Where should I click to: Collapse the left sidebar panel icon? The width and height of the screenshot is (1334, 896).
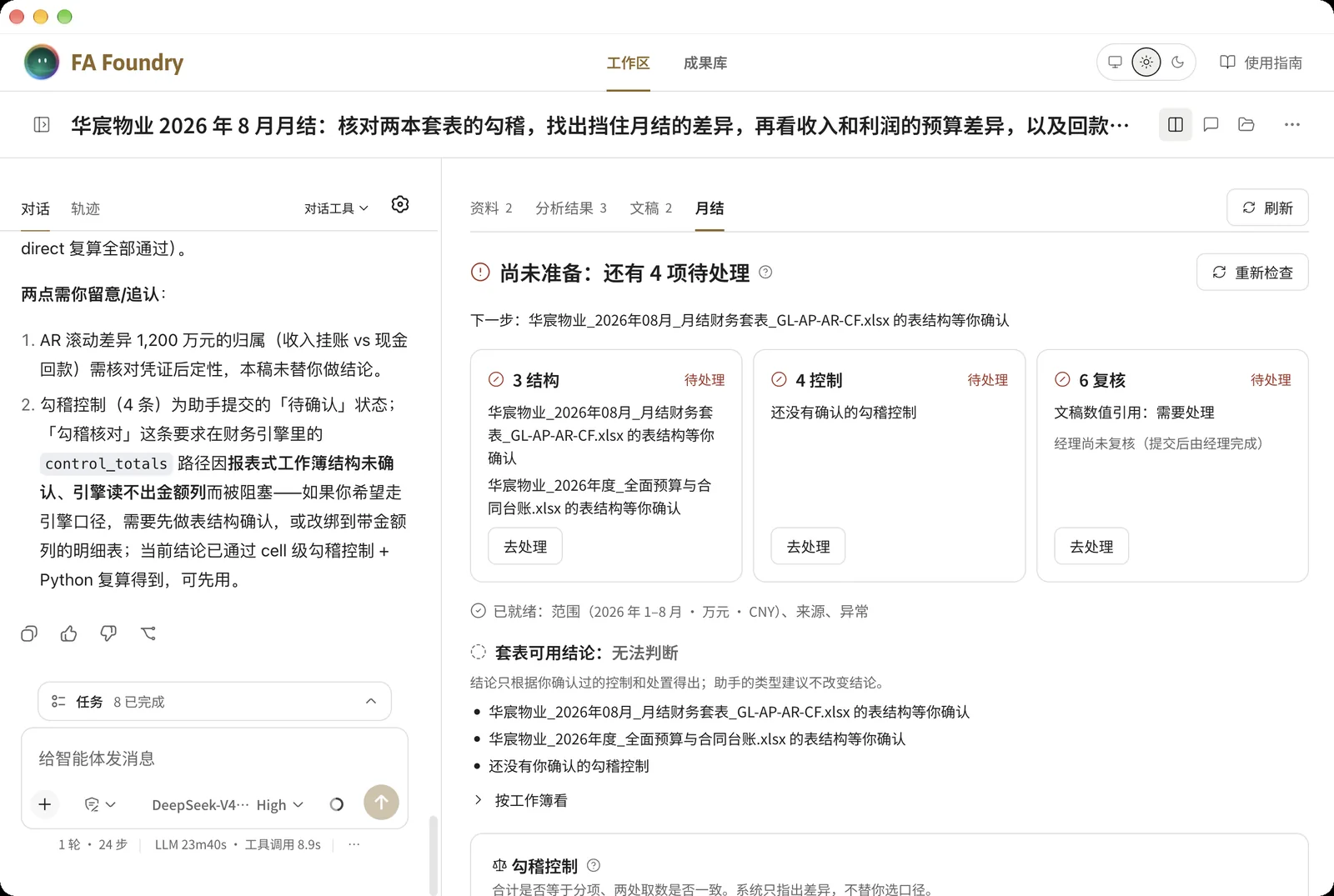click(x=42, y=125)
